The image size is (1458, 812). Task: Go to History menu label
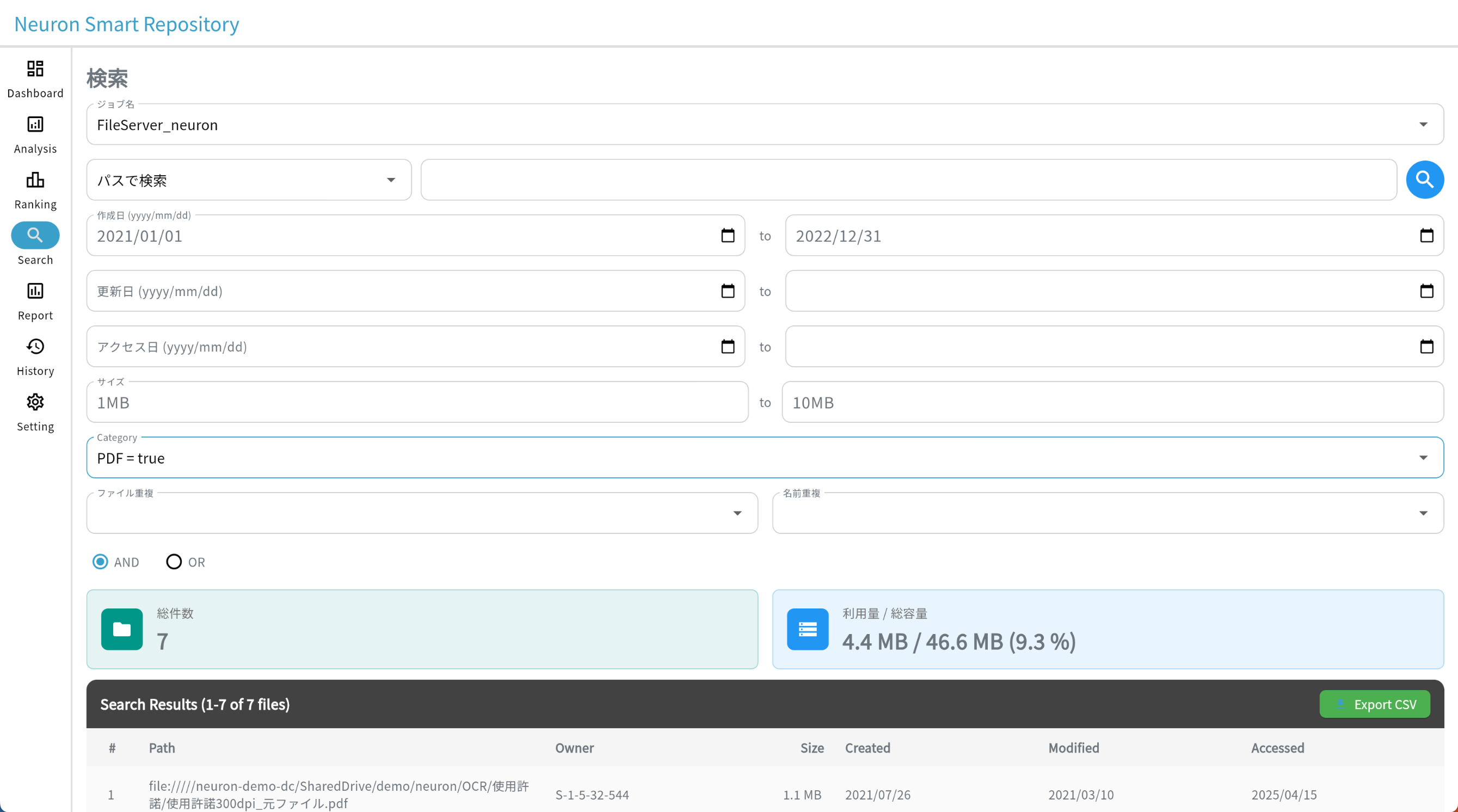(35, 371)
